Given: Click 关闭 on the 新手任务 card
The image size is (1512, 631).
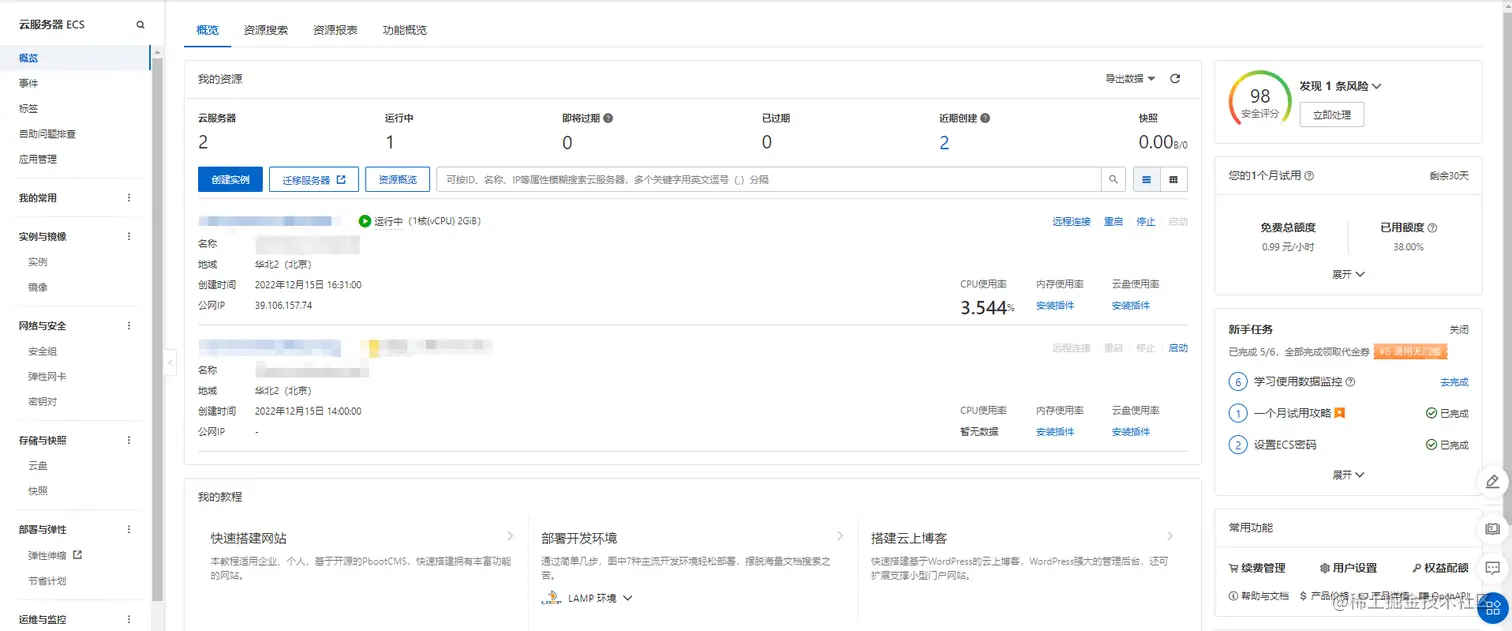Looking at the screenshot, I should [1459, 330].
